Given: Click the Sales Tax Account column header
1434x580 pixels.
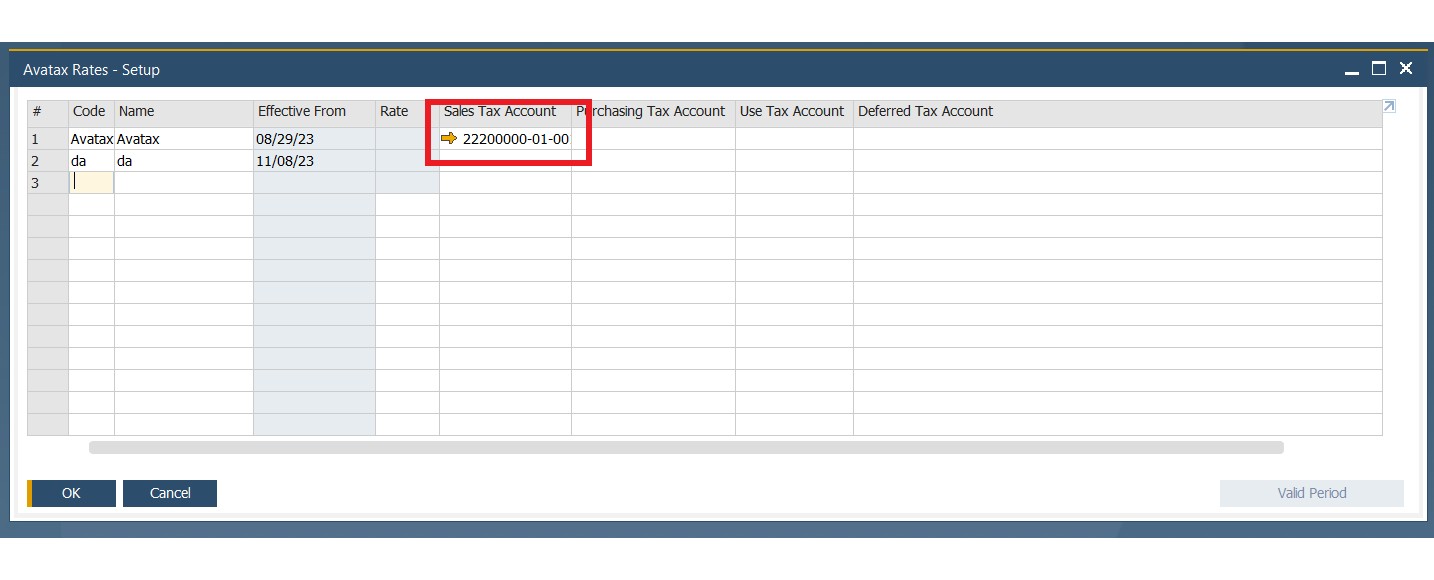Looking at the screenshot, I should pos(505,112).
